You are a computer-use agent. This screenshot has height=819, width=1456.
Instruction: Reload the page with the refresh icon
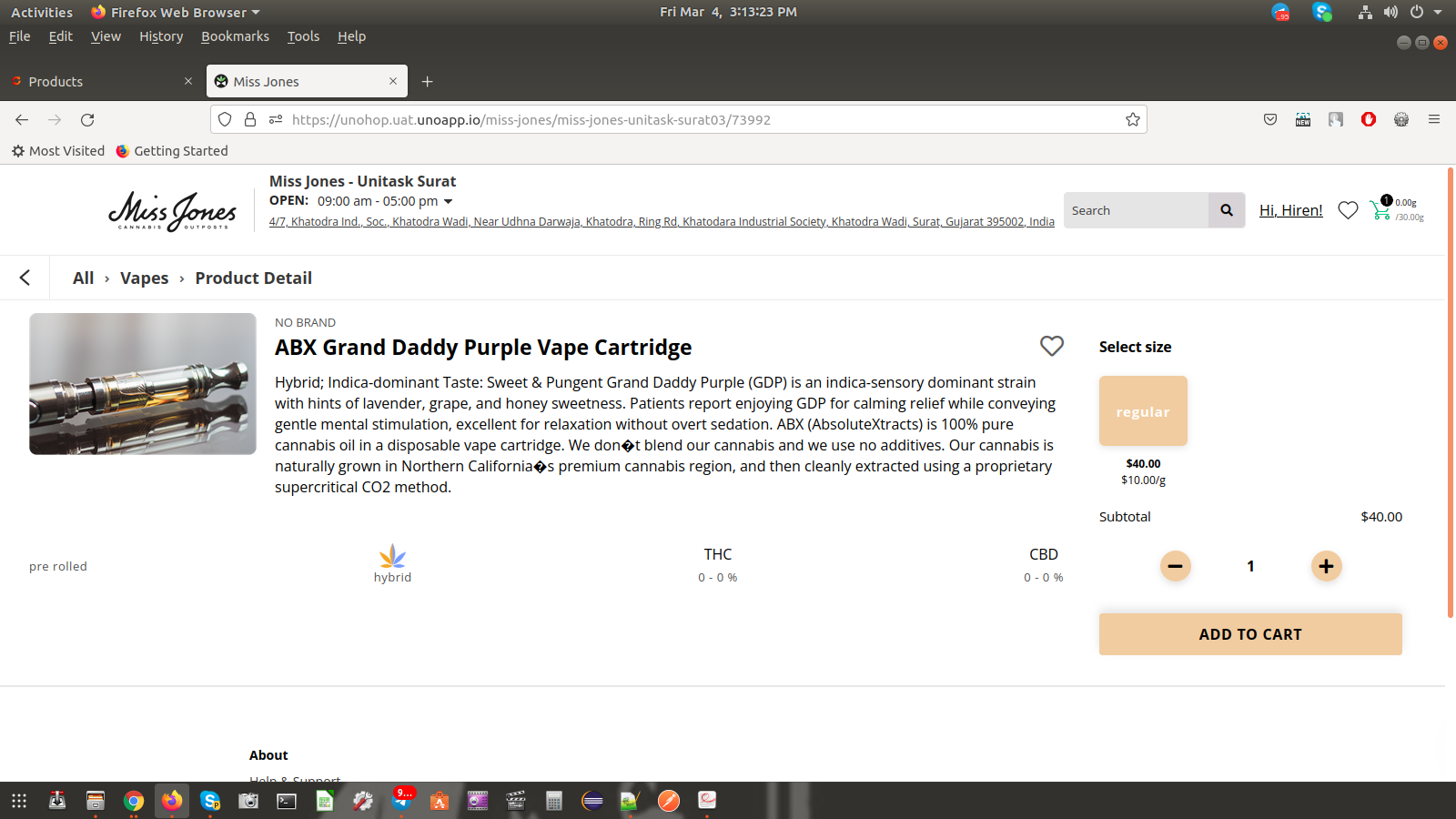(x=87, y=120)
